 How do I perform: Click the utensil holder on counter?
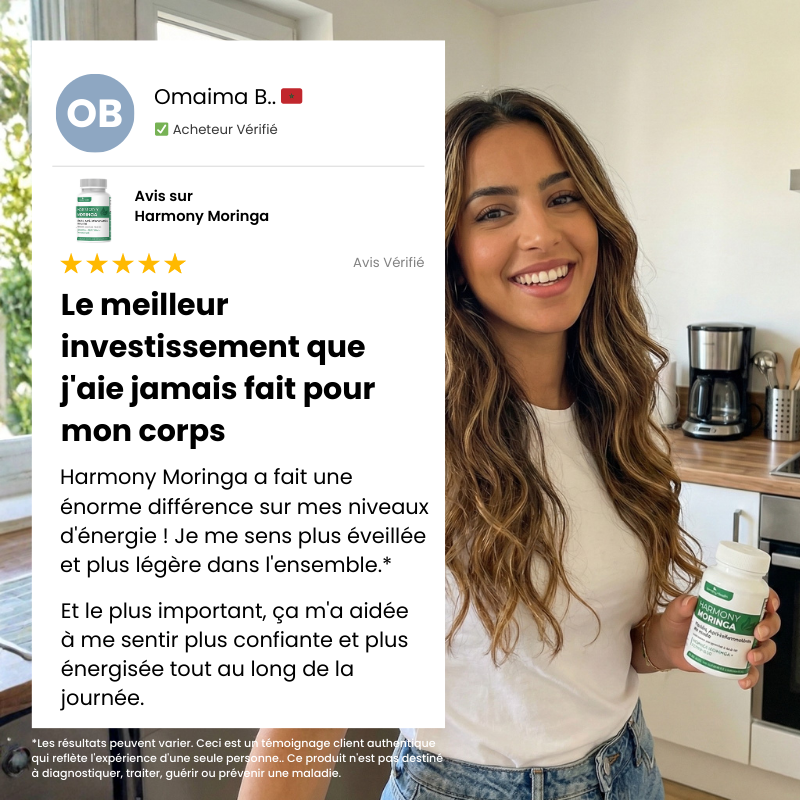[782, 412]
